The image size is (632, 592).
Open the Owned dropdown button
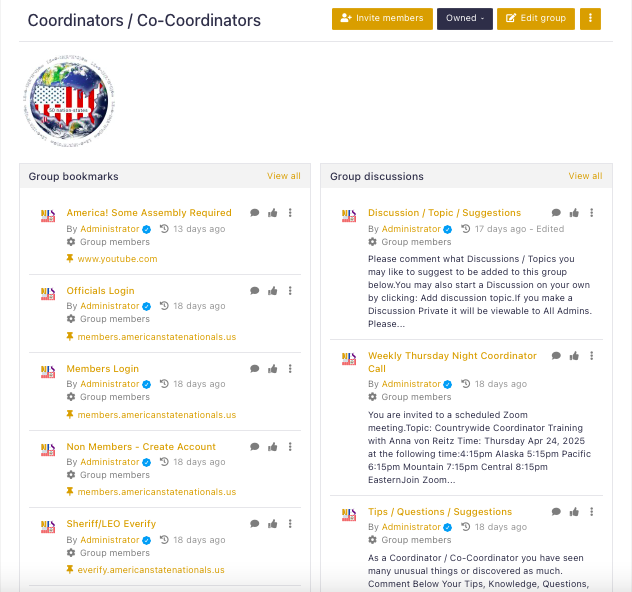(x=465, y=19)
